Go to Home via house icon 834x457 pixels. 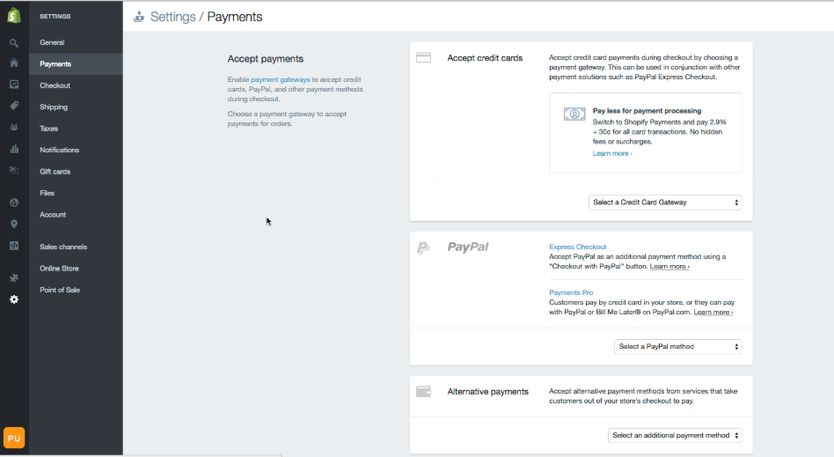(14, 63)
